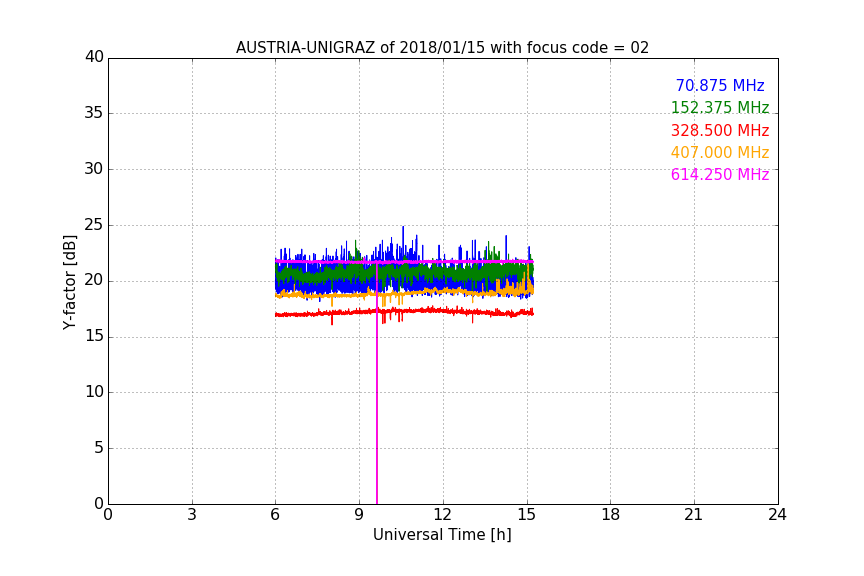The width and height of the screenshot is (864, 576).
Task: Click the x-axis tick label 24
Action: [x=777, y=515]
